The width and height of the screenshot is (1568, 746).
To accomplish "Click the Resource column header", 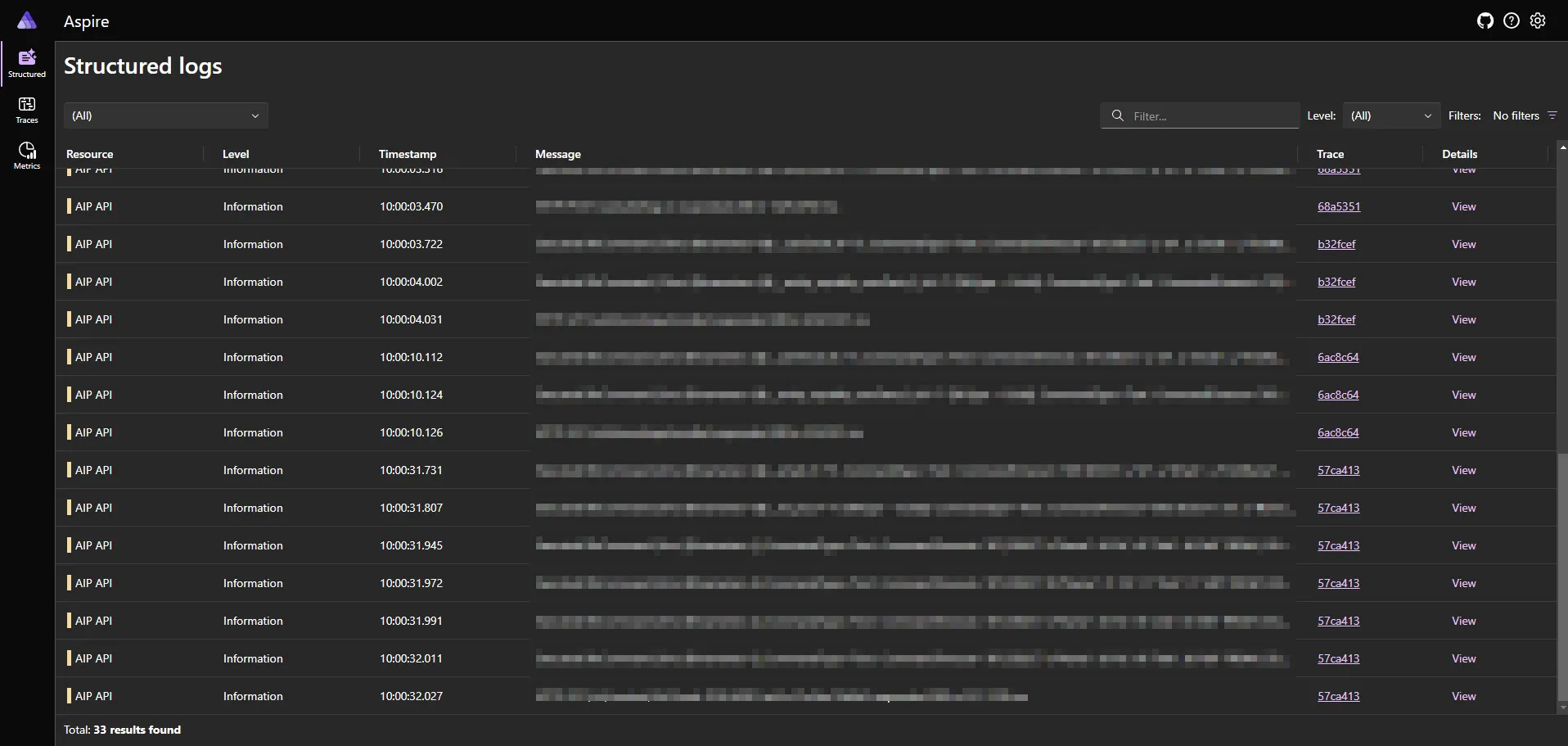I will point(90,154).
